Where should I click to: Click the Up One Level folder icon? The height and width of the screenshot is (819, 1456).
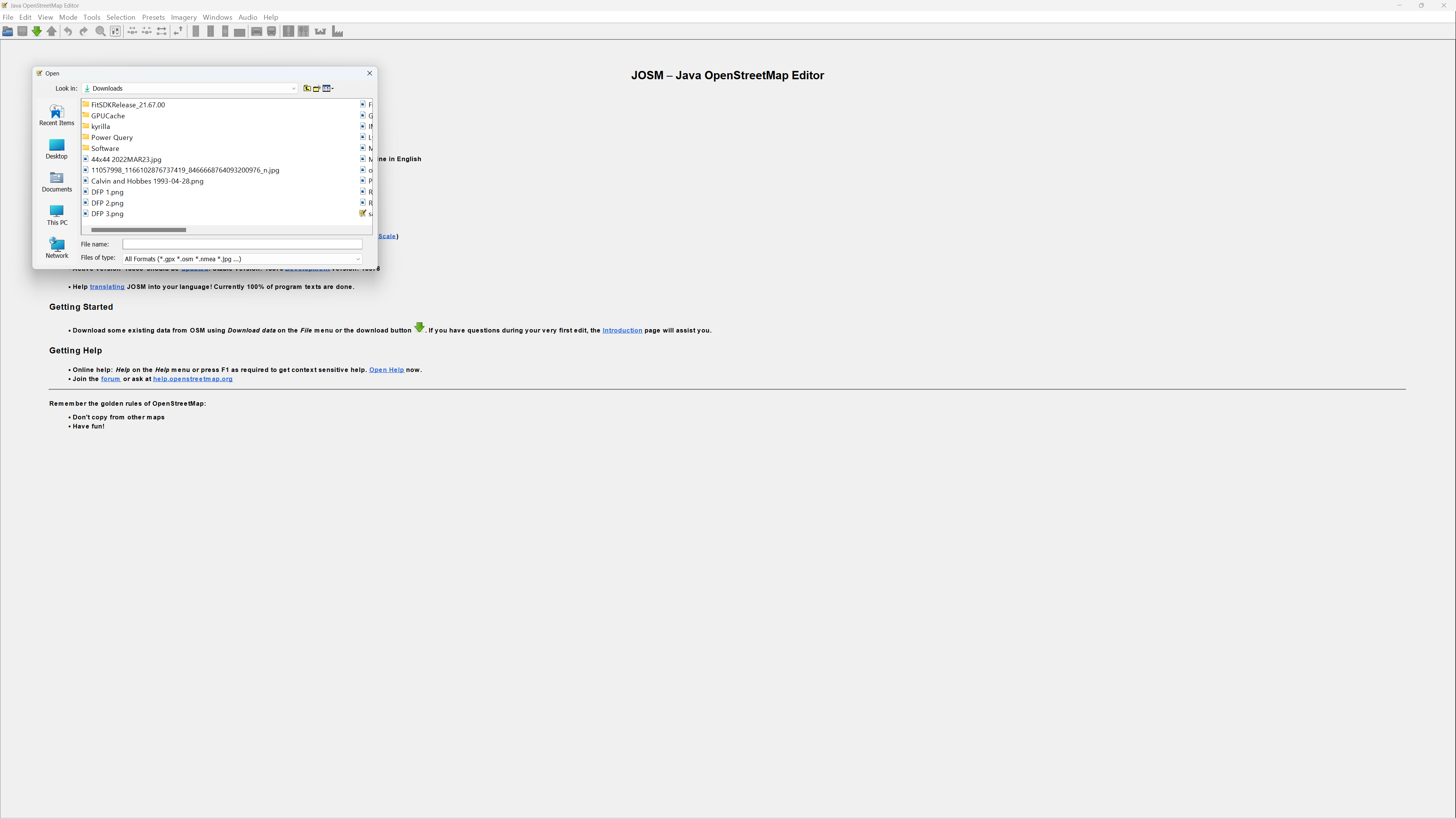(307, 88)
